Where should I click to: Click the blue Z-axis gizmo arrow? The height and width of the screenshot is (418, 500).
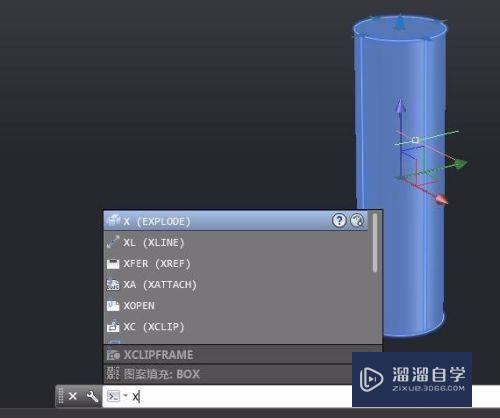click(x=400, y=106)
